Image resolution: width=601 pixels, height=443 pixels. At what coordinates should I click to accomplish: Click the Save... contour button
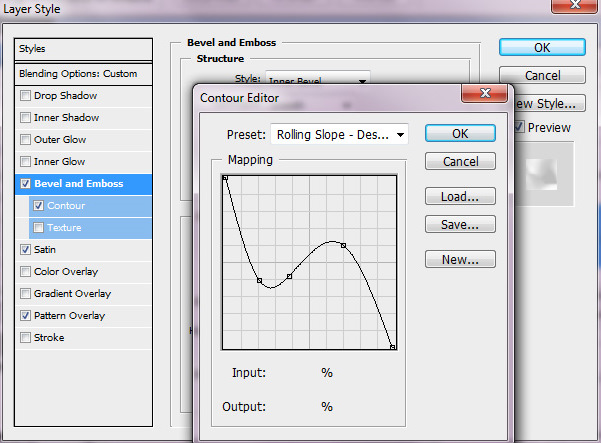point(460,225)
